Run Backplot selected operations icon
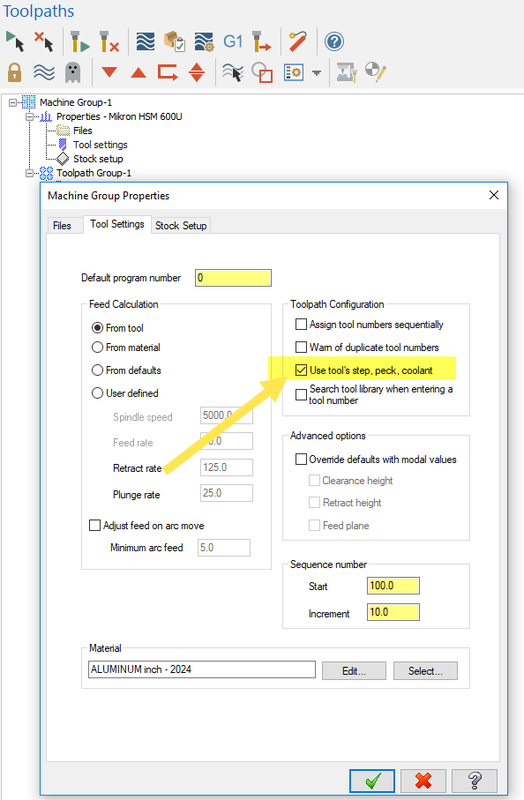This screenshot has height=800, width=524. coord(145,41)
